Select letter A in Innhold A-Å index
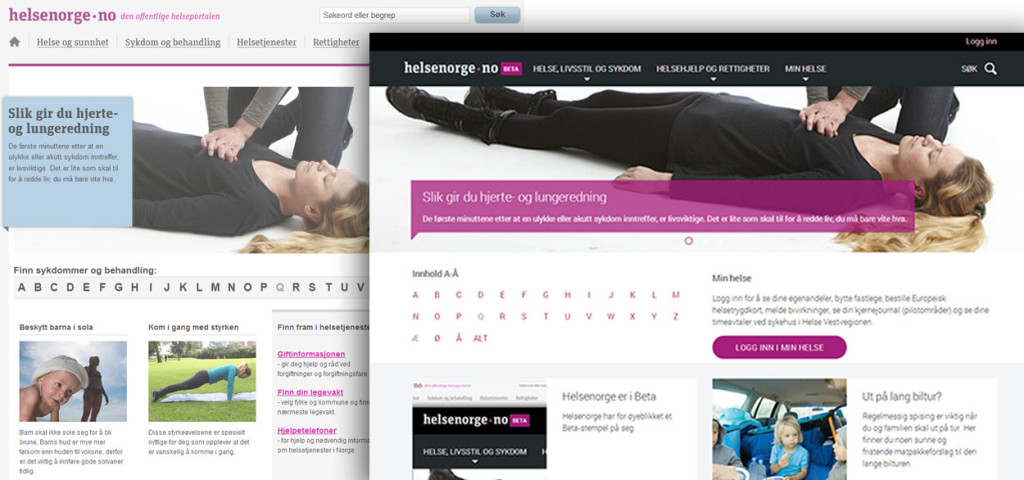Image resolution: width=1024 pixels, height=480 pixels. click(416, 295)
